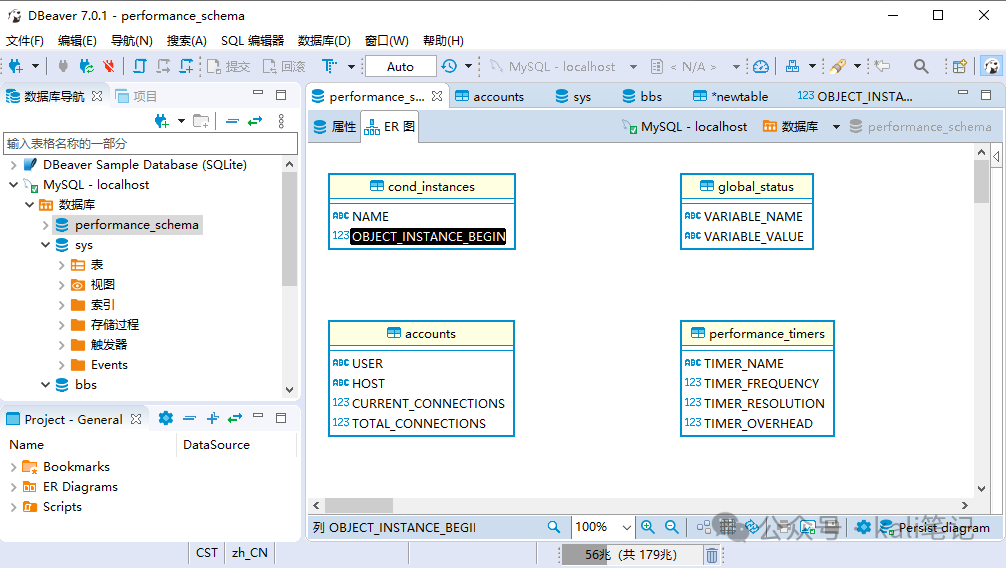Click the recent SQL script icon

pyautogui.click(x=163, y=66)
